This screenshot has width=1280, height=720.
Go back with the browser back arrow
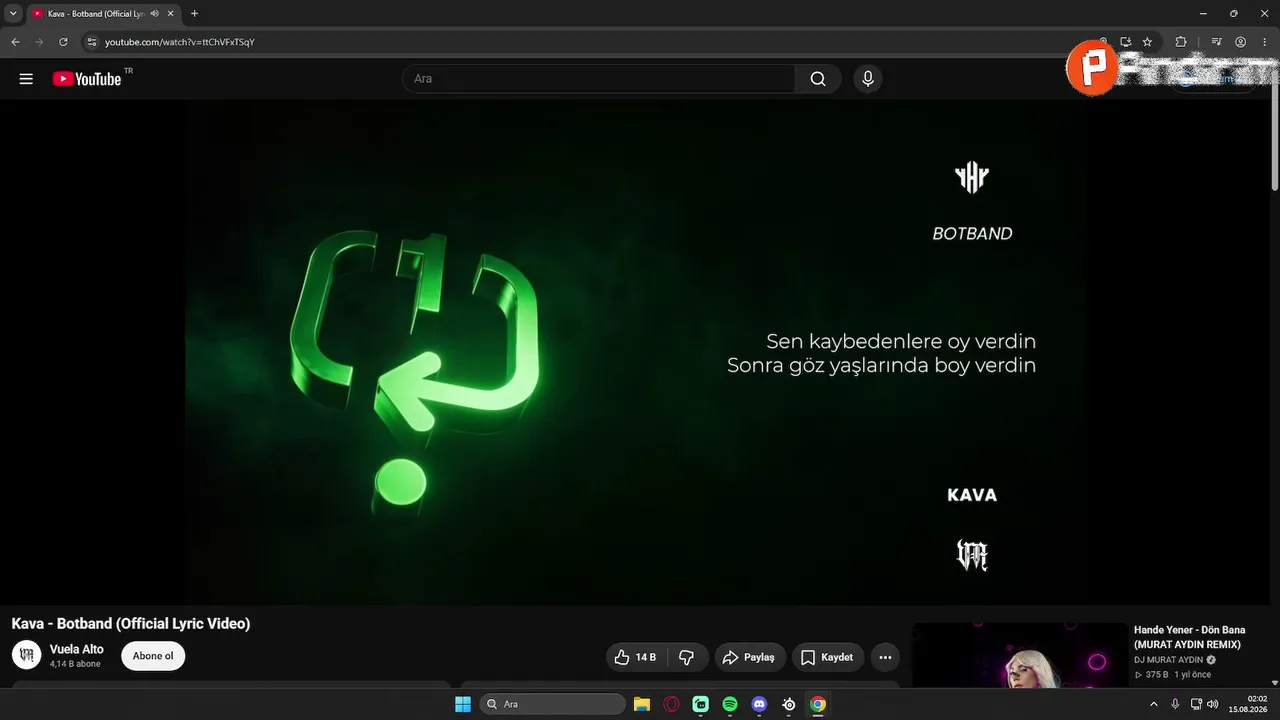15,42
